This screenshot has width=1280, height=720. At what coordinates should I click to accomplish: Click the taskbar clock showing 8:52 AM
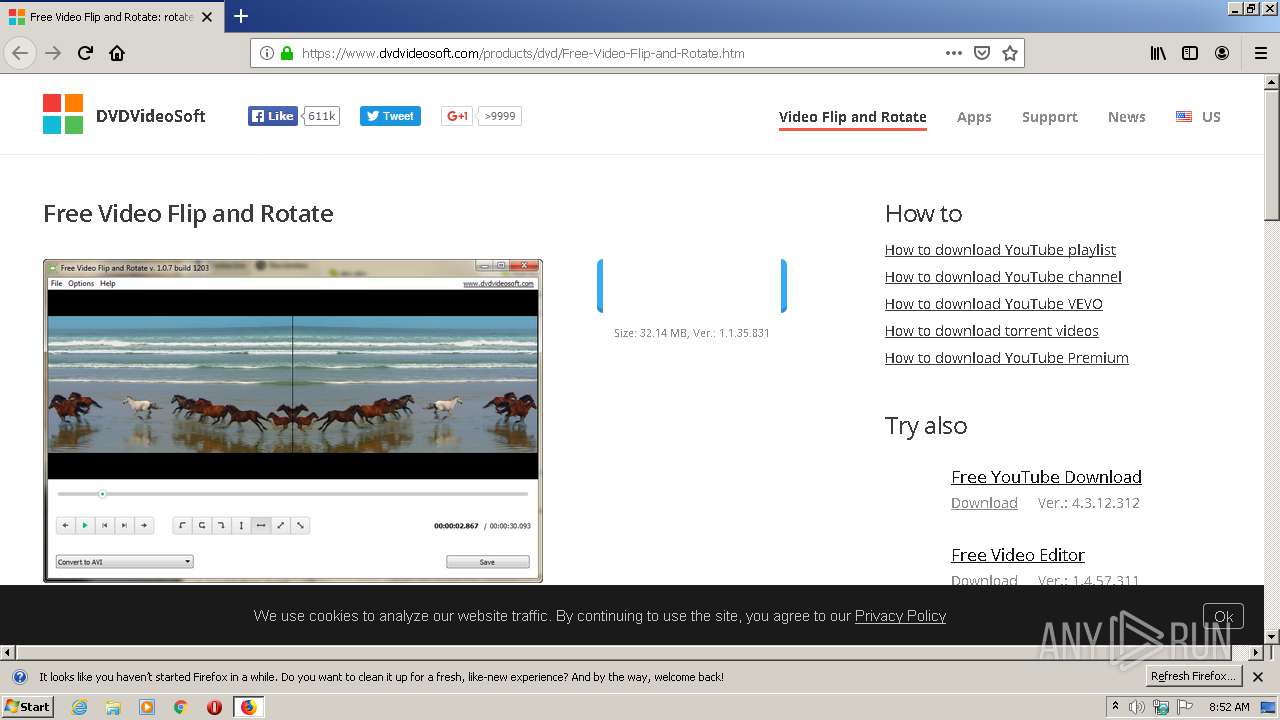click(1229, 707)
